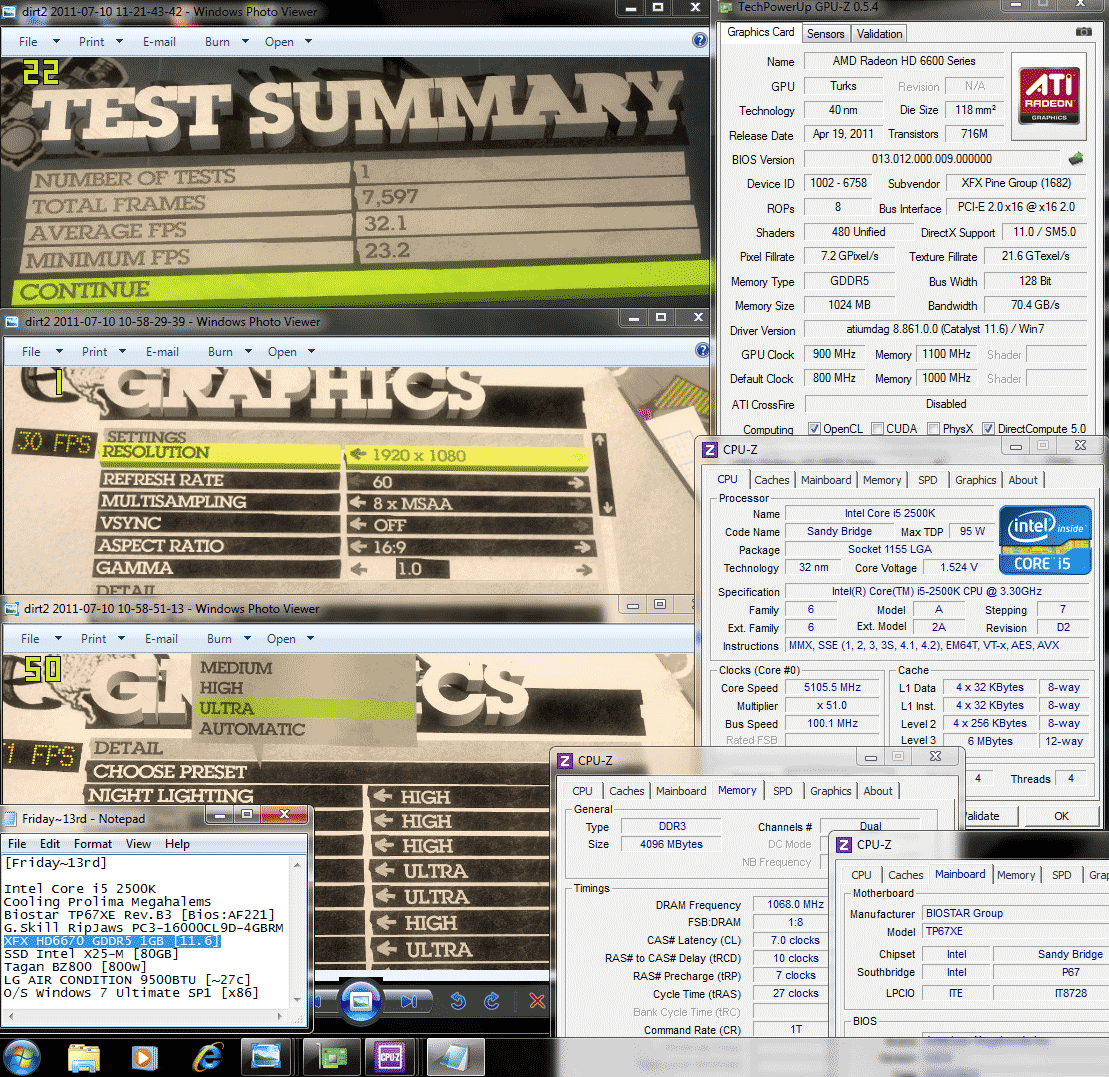Click Notepad's vertical scrollbar down arrow
Viewport: 1109px width, 1077px height.
(298, 999)
